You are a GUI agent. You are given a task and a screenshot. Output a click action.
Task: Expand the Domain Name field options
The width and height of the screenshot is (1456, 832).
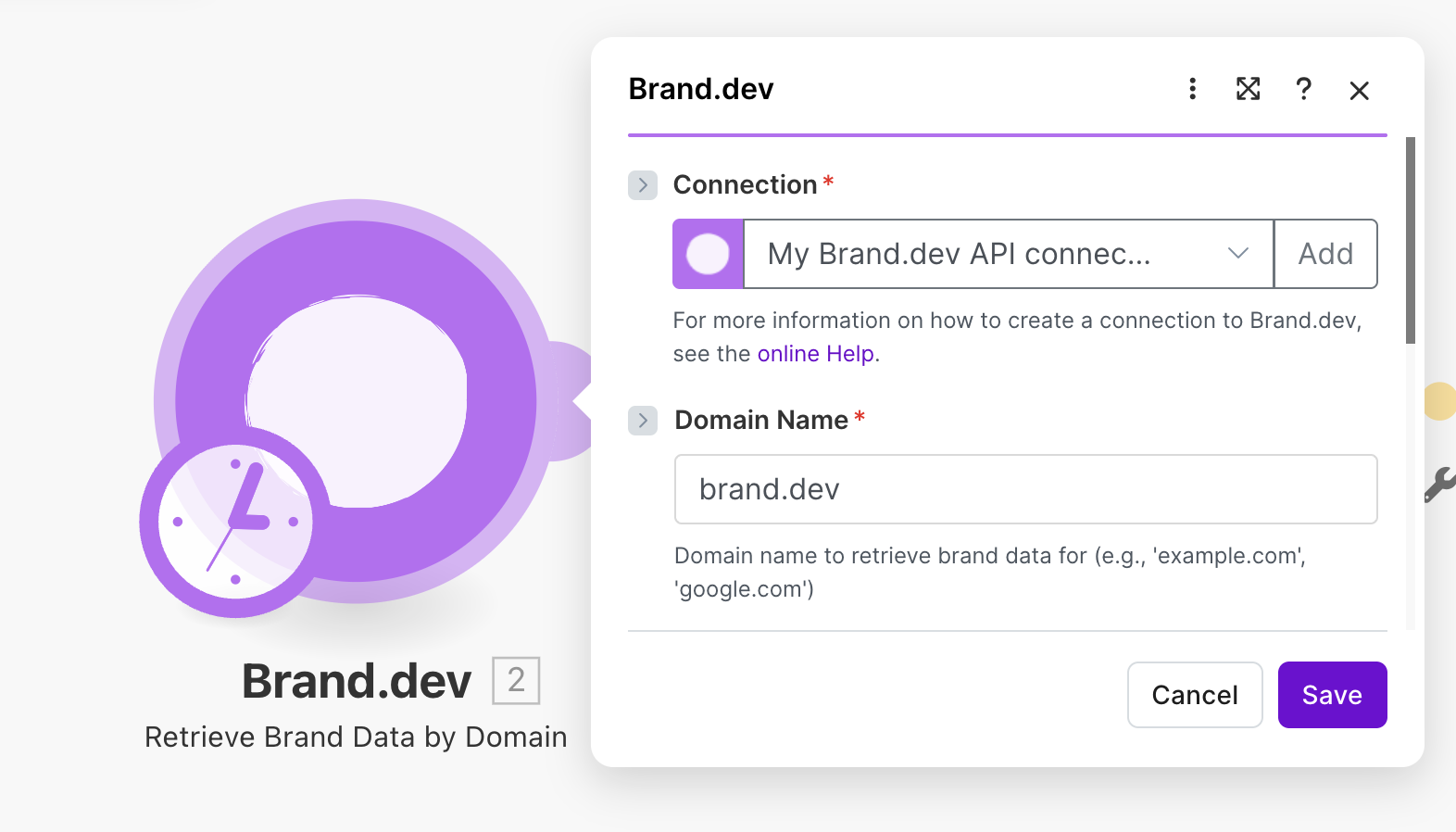(643, 421)
